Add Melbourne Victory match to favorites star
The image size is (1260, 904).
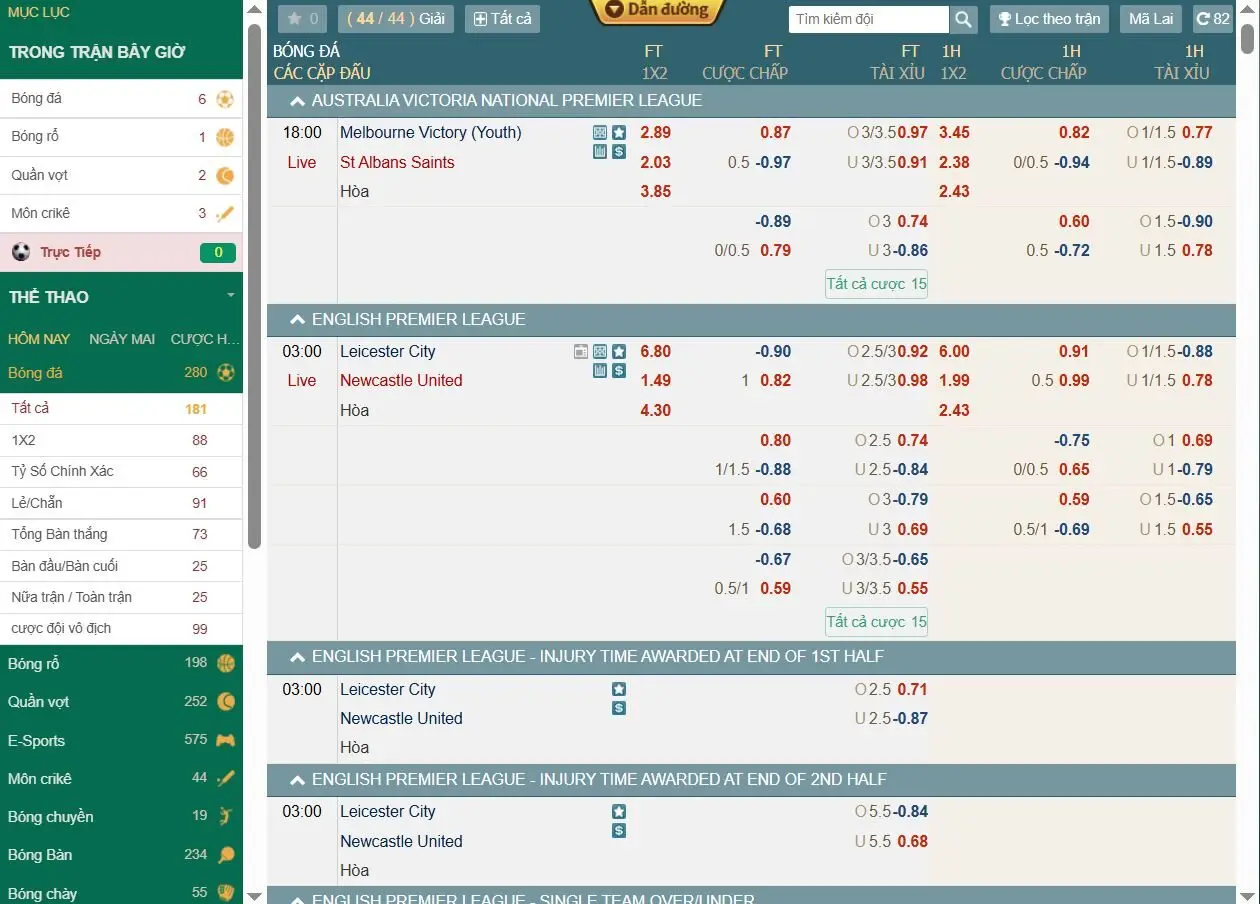pyautogui.click(x=619, y=133)
